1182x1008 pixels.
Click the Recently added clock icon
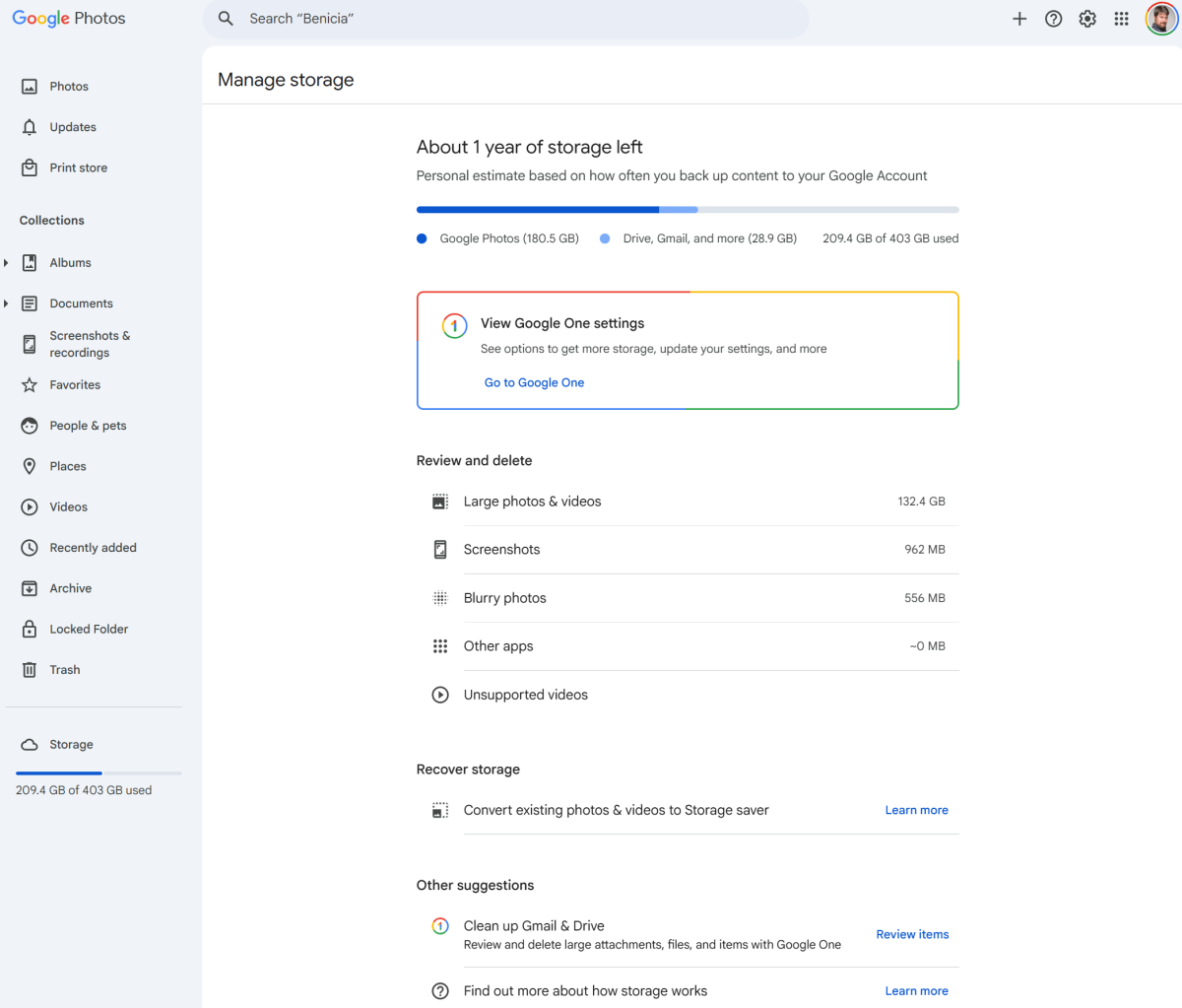pos(30,548)
